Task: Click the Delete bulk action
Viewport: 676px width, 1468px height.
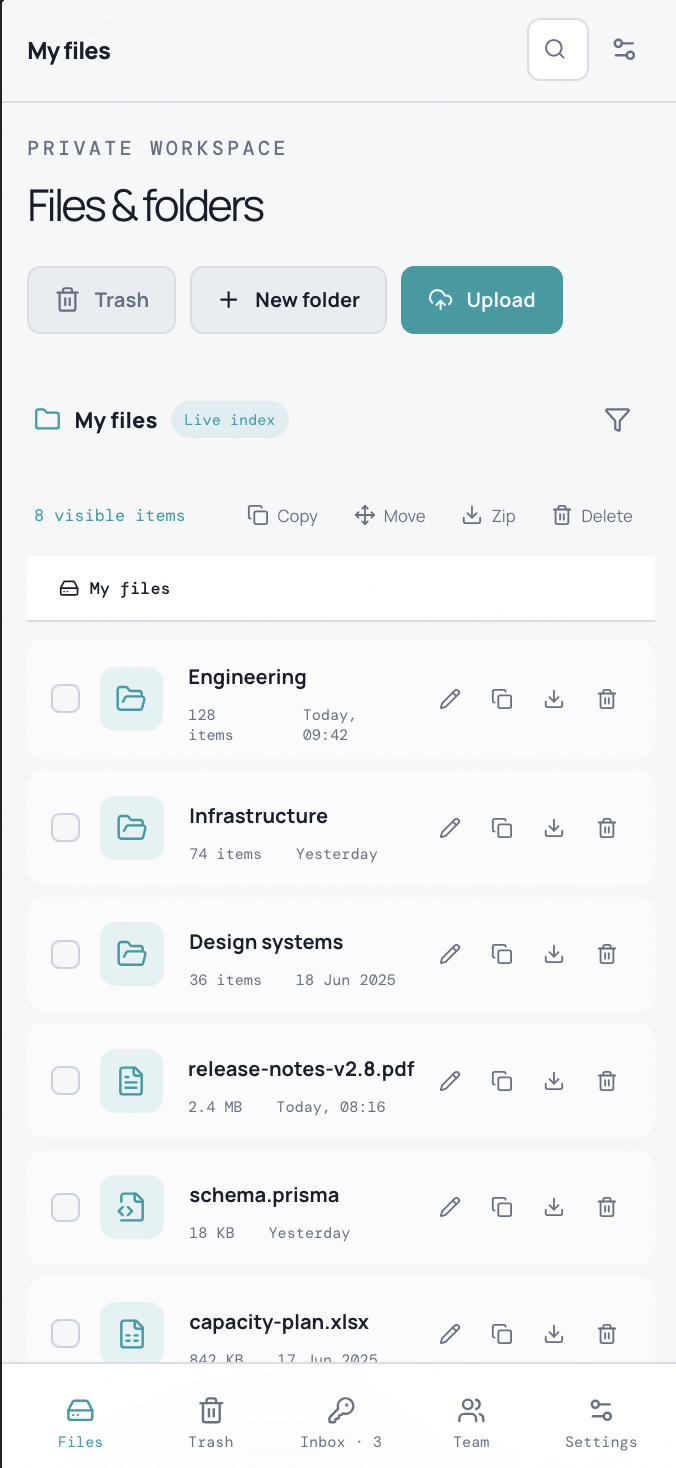Action: (x=593, y=516)
